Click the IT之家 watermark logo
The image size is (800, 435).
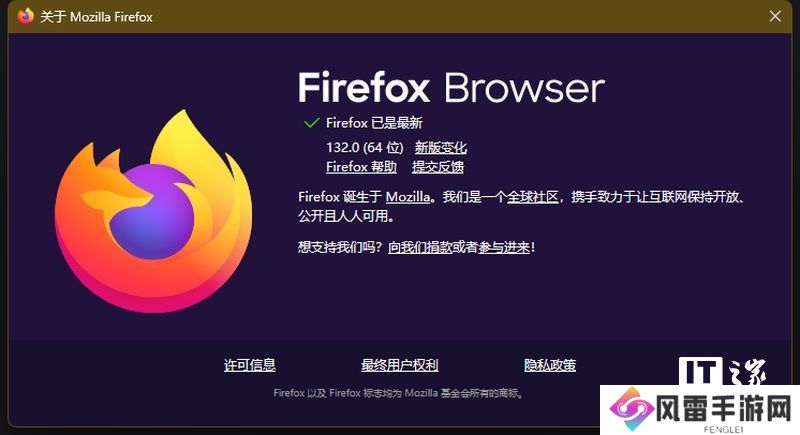[x=722, y=371]
